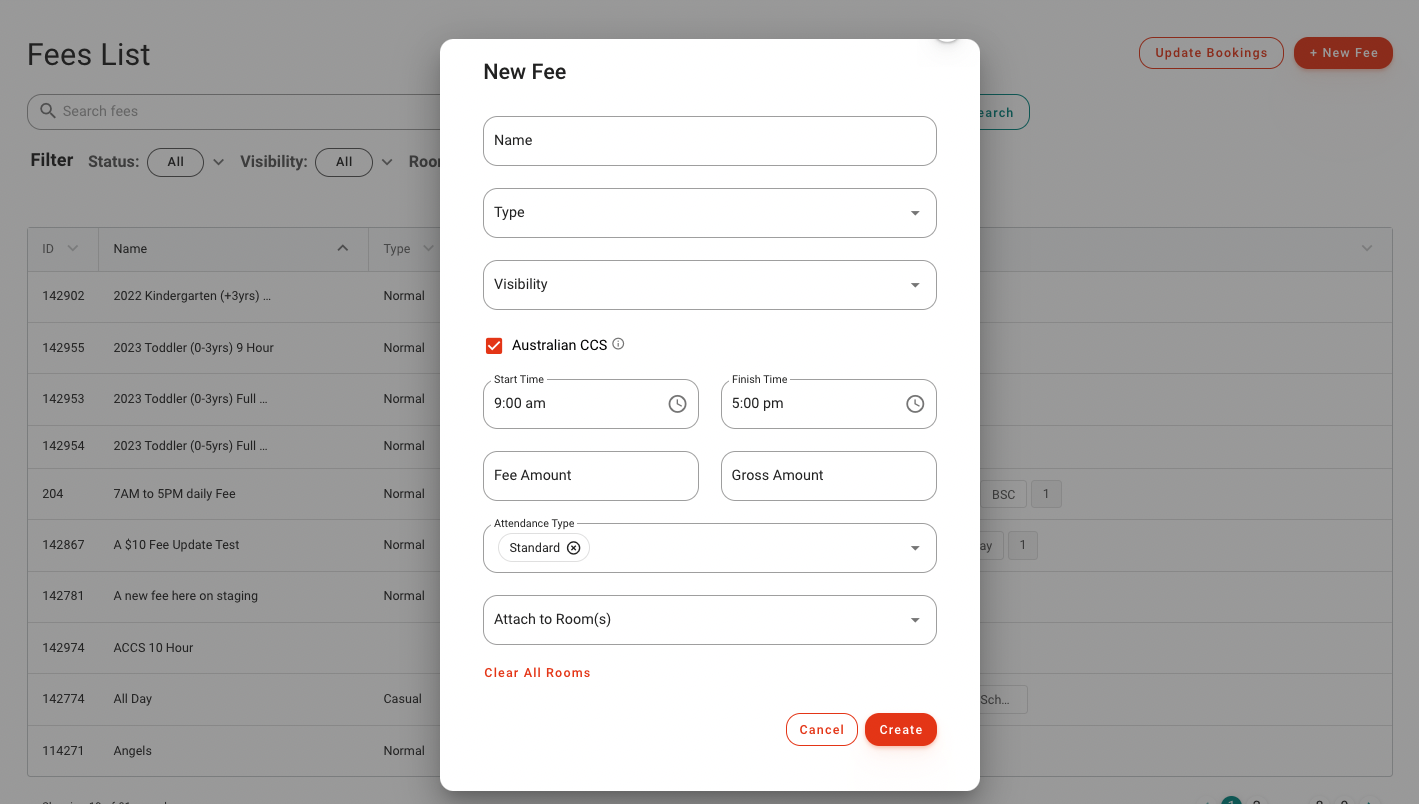This screenshot has height=804, width=1419.
Task: Click the Start Time clock icon
Action: pyautogui.click(x=677, y=404)
